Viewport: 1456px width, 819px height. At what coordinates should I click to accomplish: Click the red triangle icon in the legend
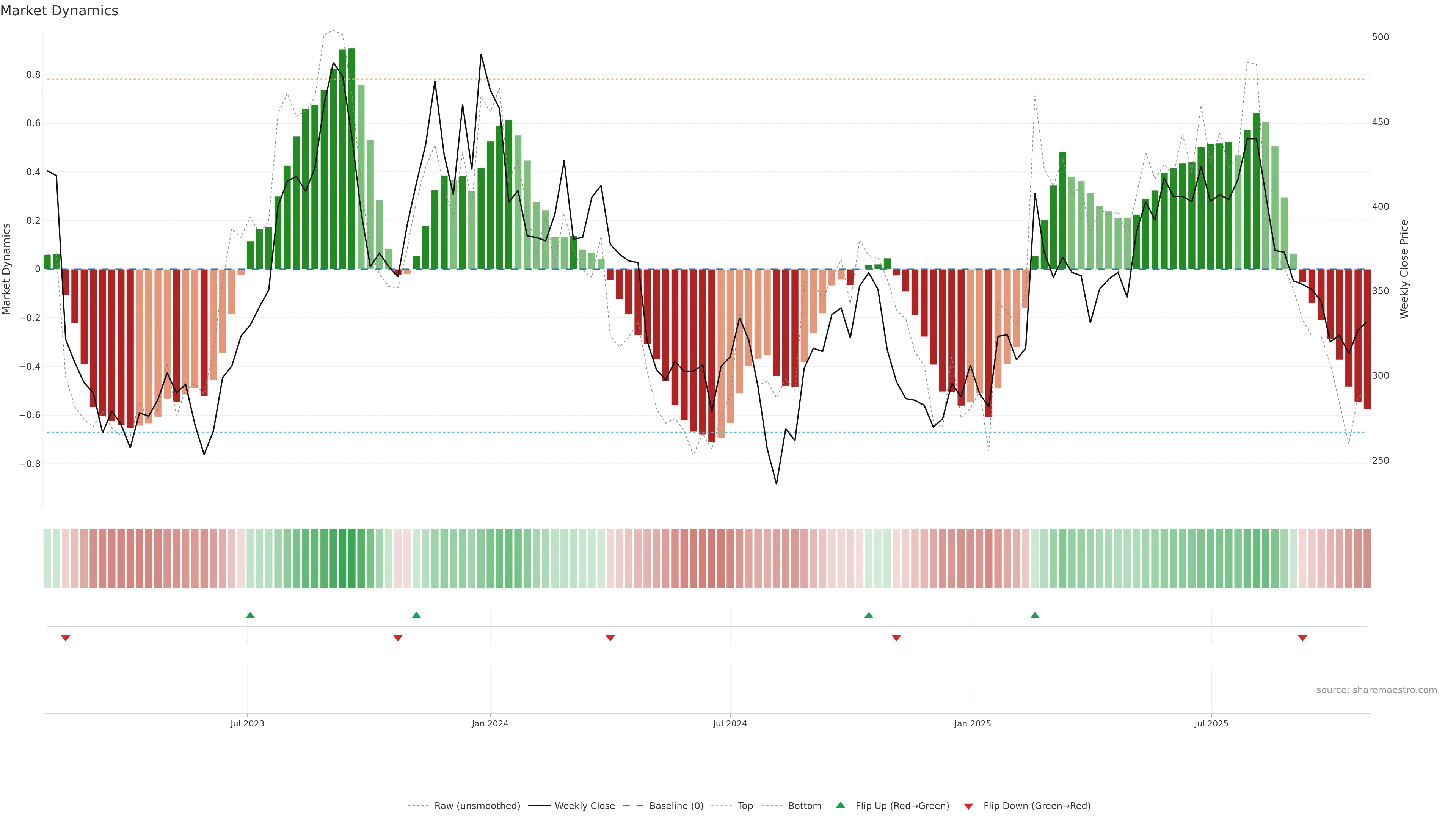tap(968, 806)
